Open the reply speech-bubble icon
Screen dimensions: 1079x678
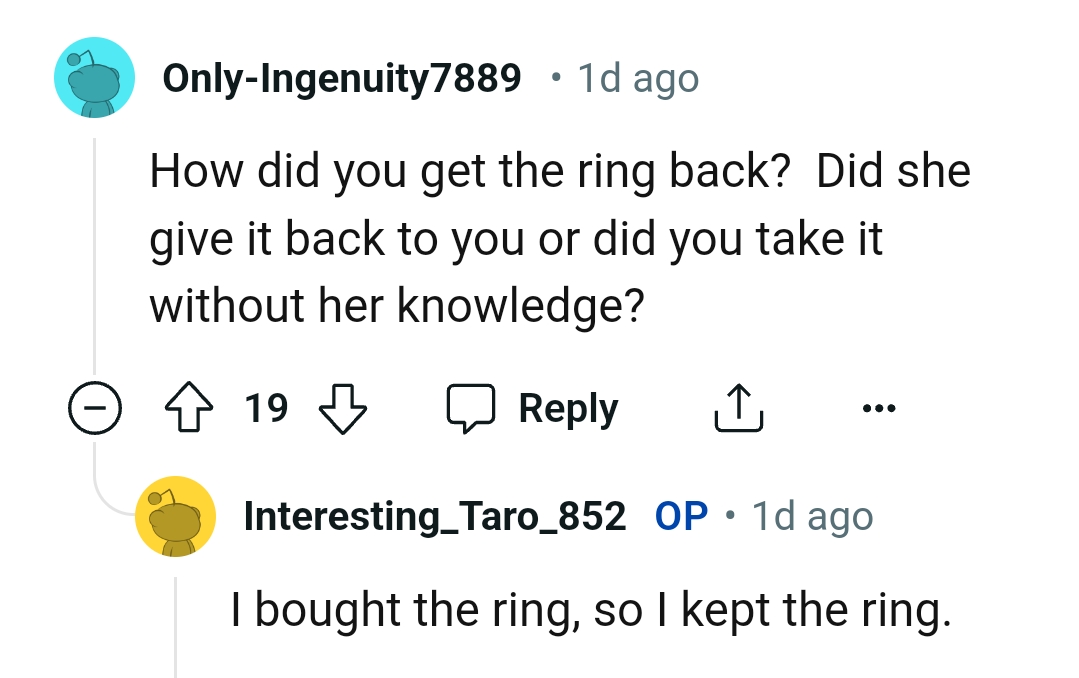(x=473, y=407)
